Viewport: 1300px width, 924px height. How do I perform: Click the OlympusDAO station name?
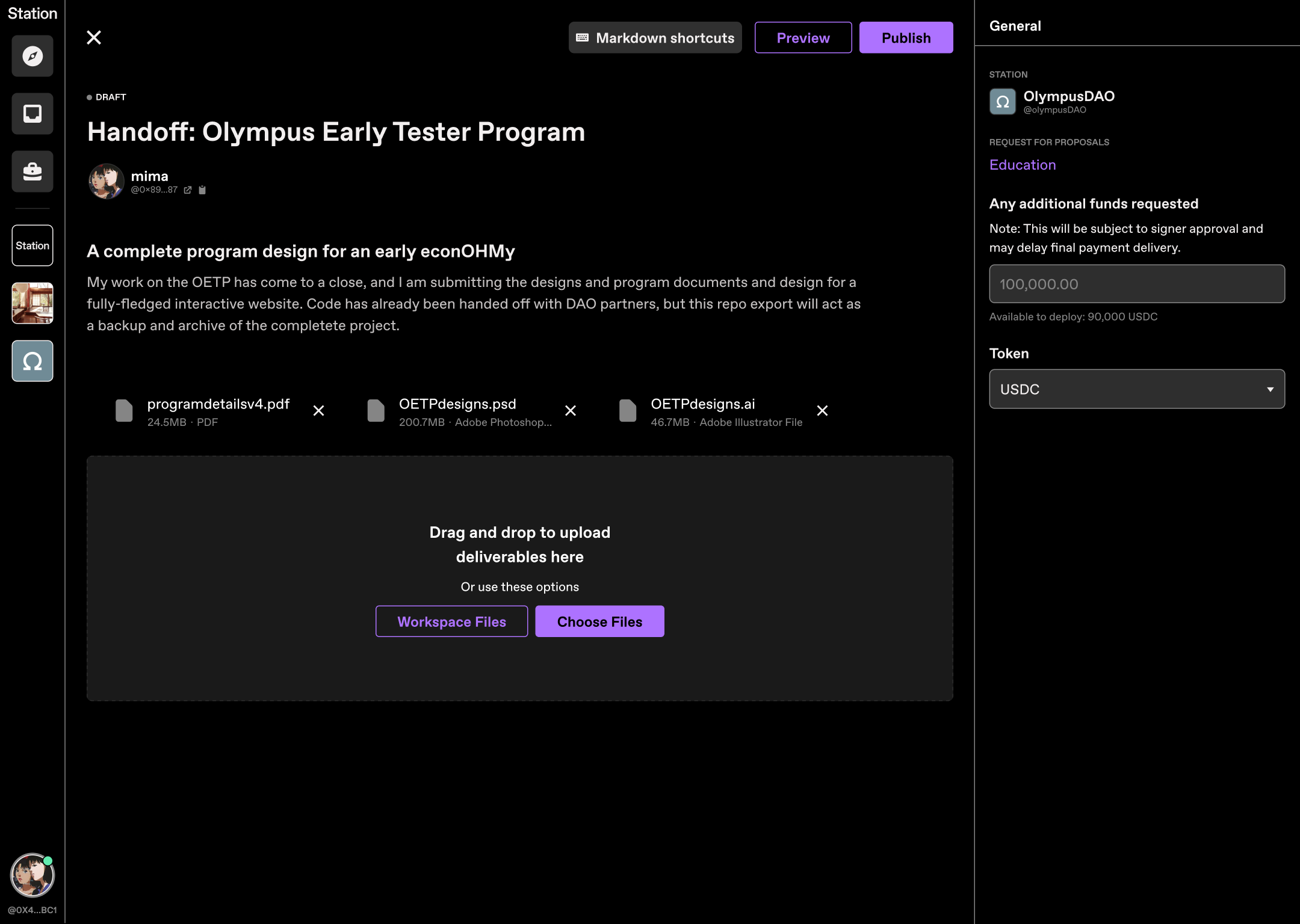1069,96
